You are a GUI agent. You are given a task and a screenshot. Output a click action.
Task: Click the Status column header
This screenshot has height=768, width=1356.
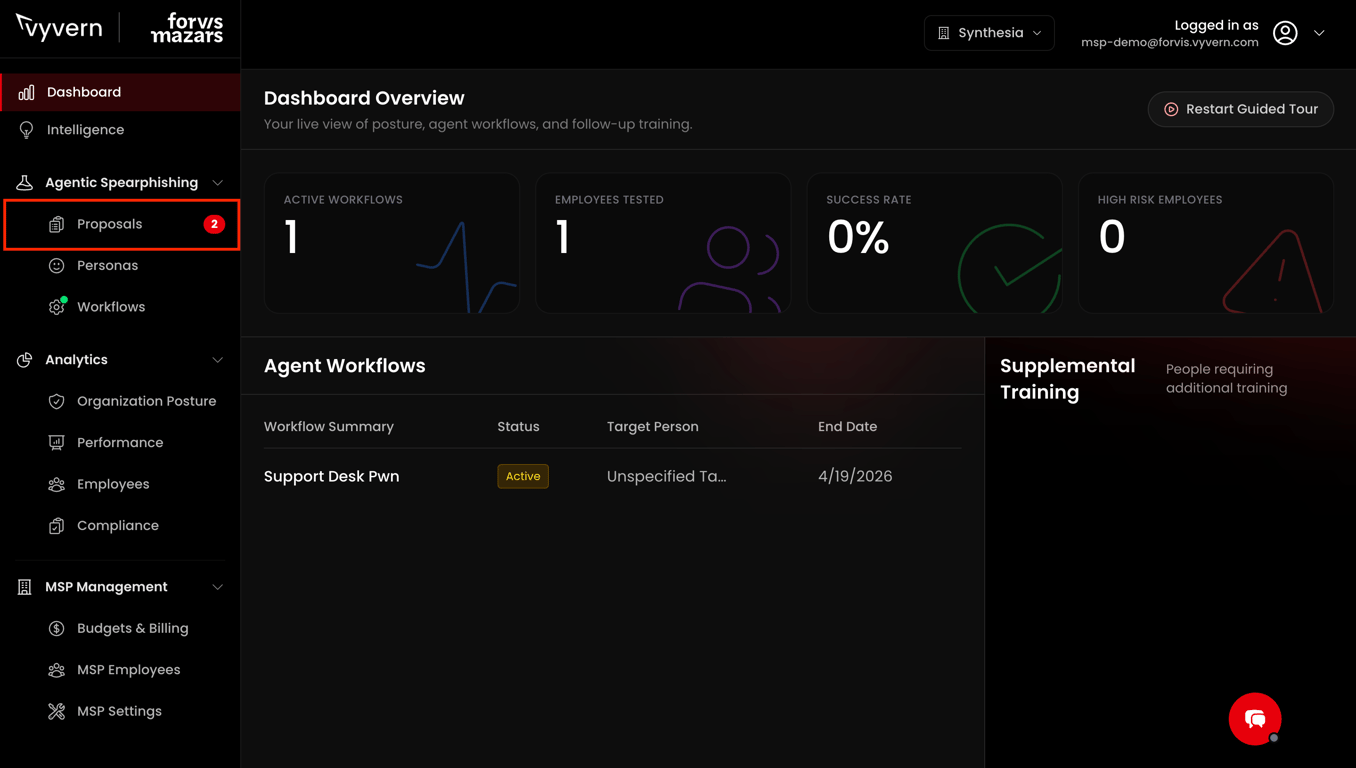(518, 427)
